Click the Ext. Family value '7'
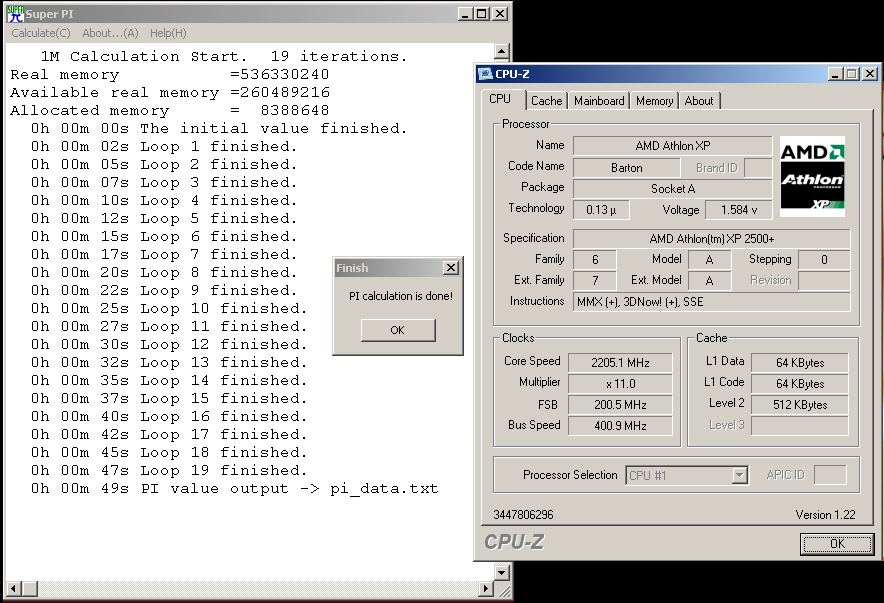This screenshot has width=884, height=603. pyautogui.click(x=595, y=281)
